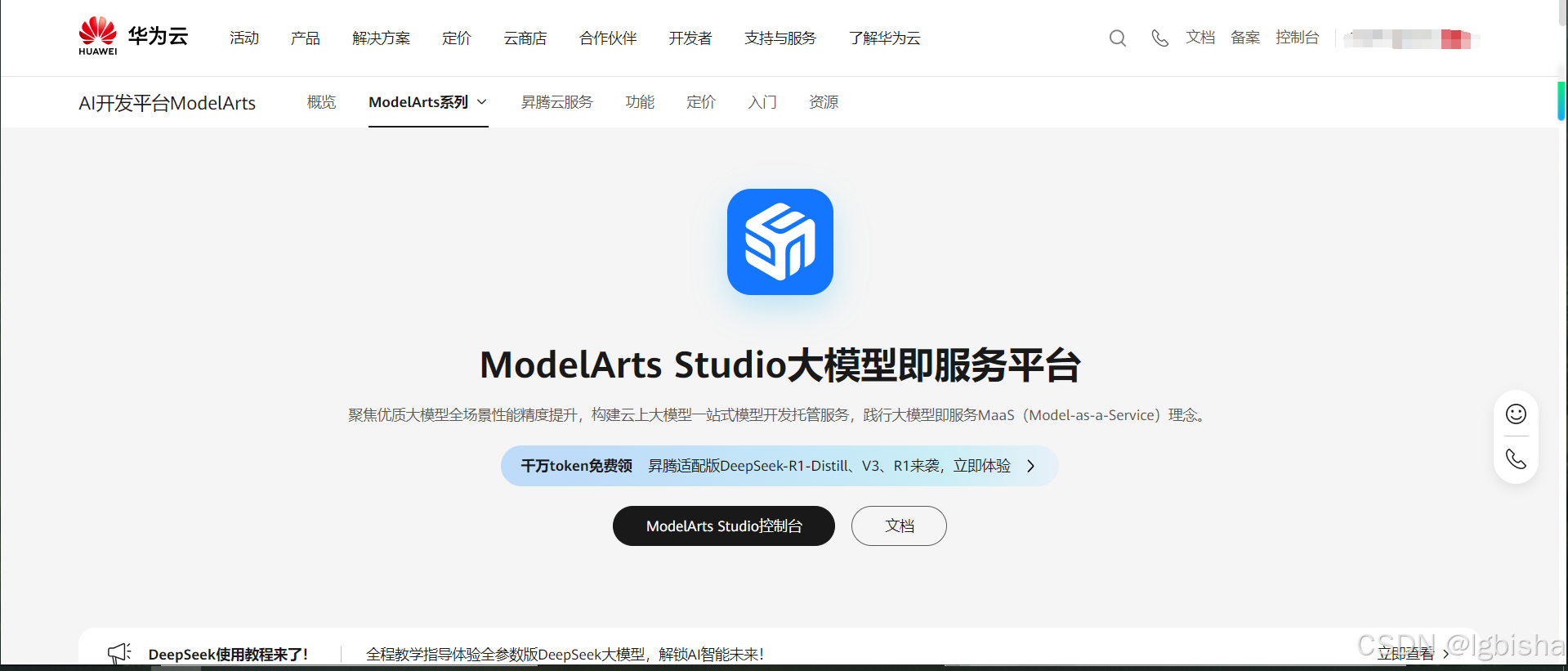Click the AI开发平台ModelArts title
Screen dimensions: 1568x671
click(168, 103)
